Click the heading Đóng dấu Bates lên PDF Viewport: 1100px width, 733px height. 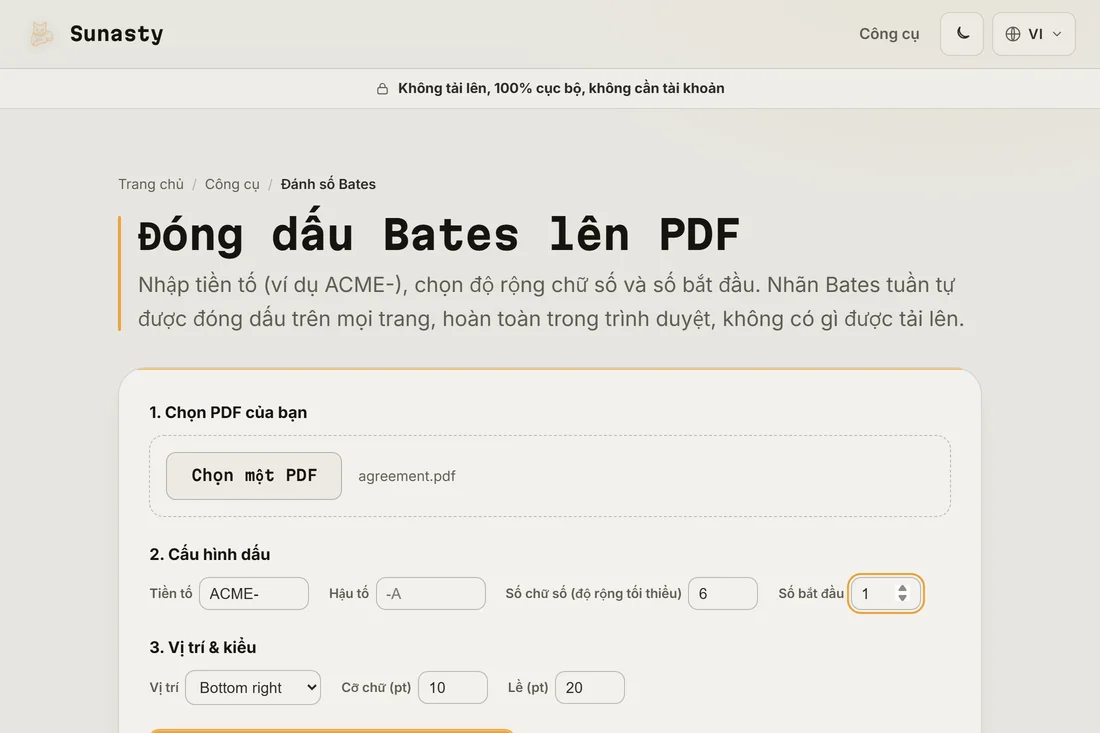[438, 234]
